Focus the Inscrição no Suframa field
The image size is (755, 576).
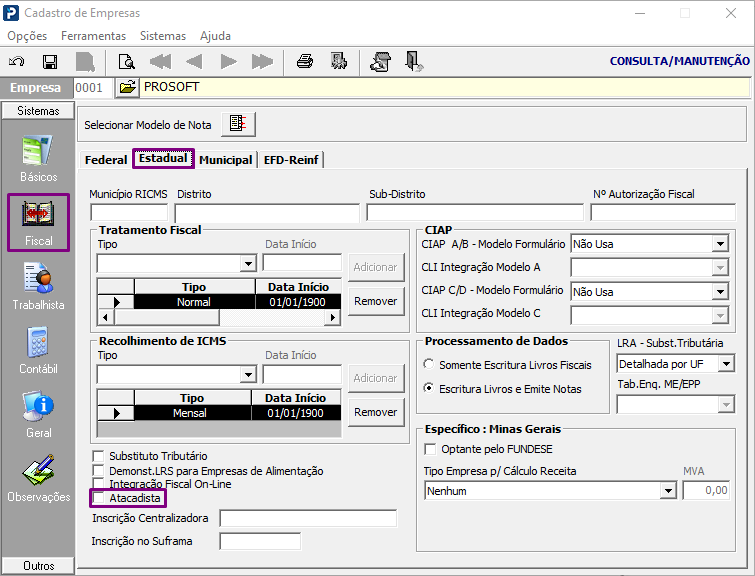260,541
